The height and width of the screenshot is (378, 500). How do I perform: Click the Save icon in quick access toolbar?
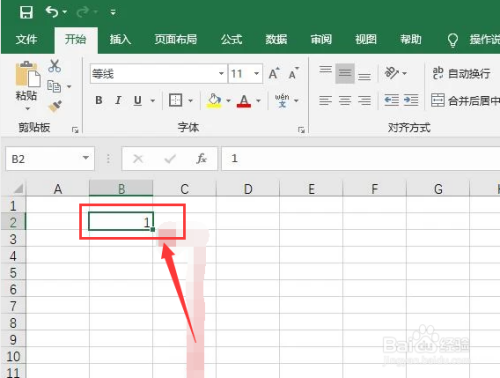pos(26,12)
